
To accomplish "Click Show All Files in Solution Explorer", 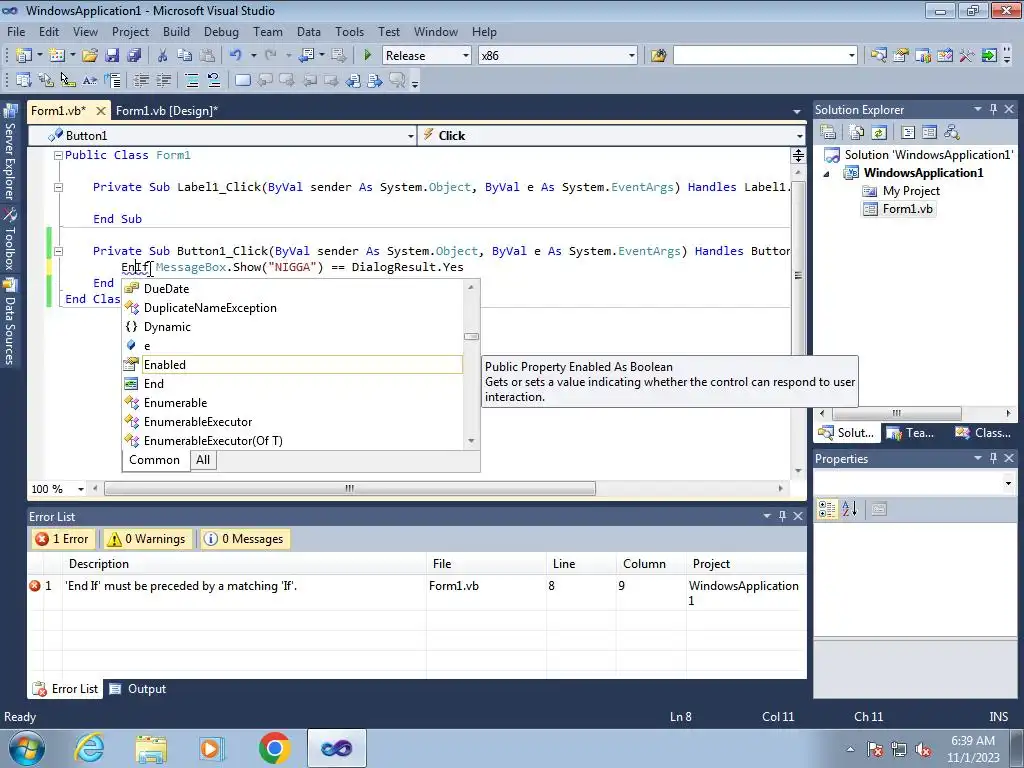I will (857, 133).
